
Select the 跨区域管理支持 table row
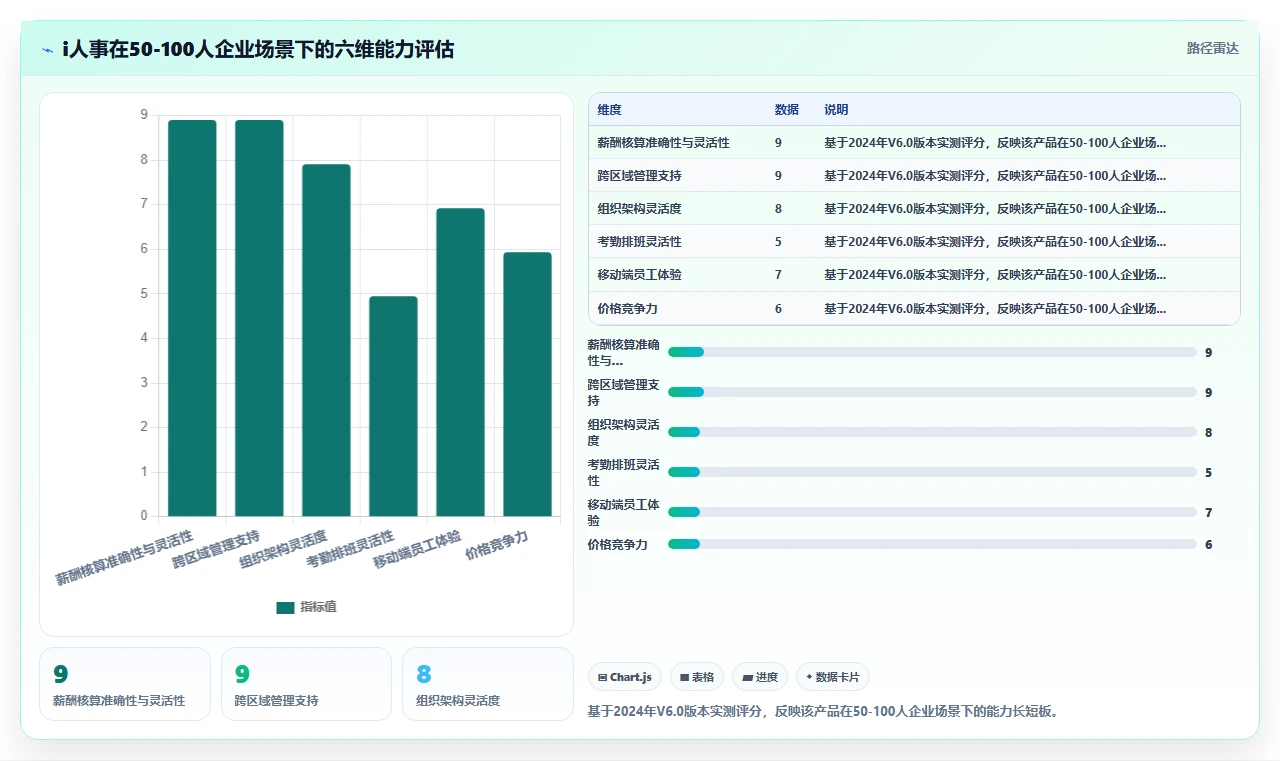[914, 176]
